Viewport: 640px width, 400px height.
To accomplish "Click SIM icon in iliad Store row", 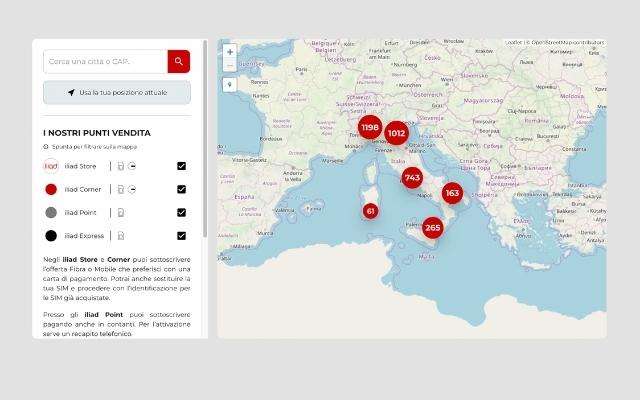I will point(120,166).
